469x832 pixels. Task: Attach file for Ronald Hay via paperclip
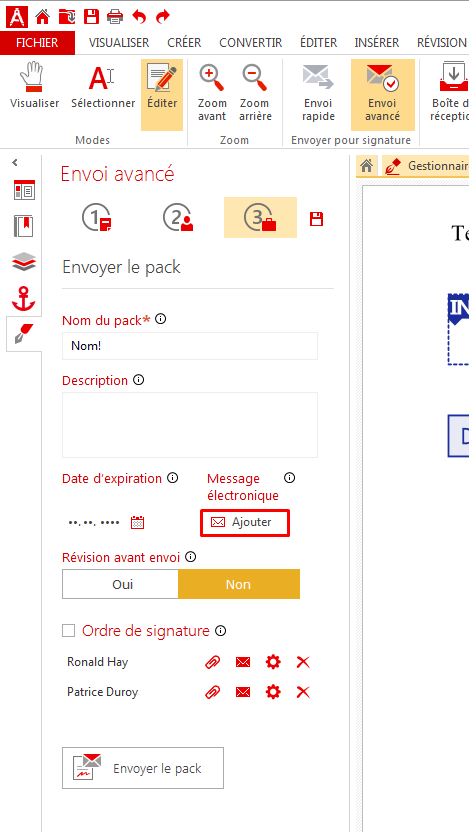click(x=212, y=662)
